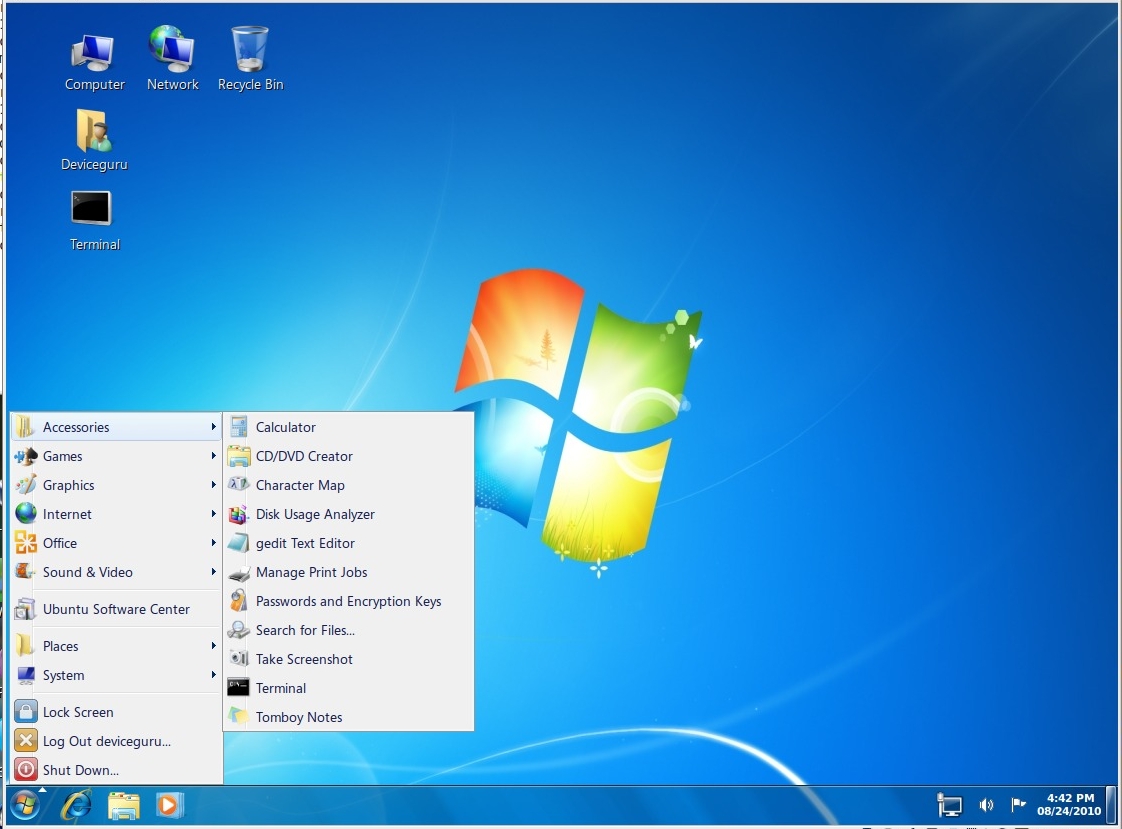The image size is (1122, 829).
Task: Click the network tray icon
Action: click(x=949, y=805)
